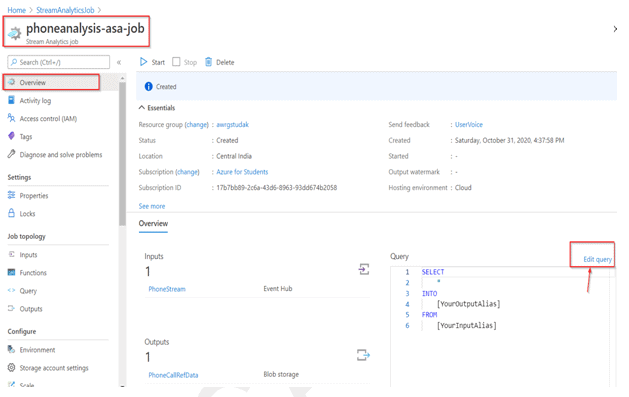629x397 pixels.
Task: Click the Overview sidebar icon
Action: coord(12,82)
